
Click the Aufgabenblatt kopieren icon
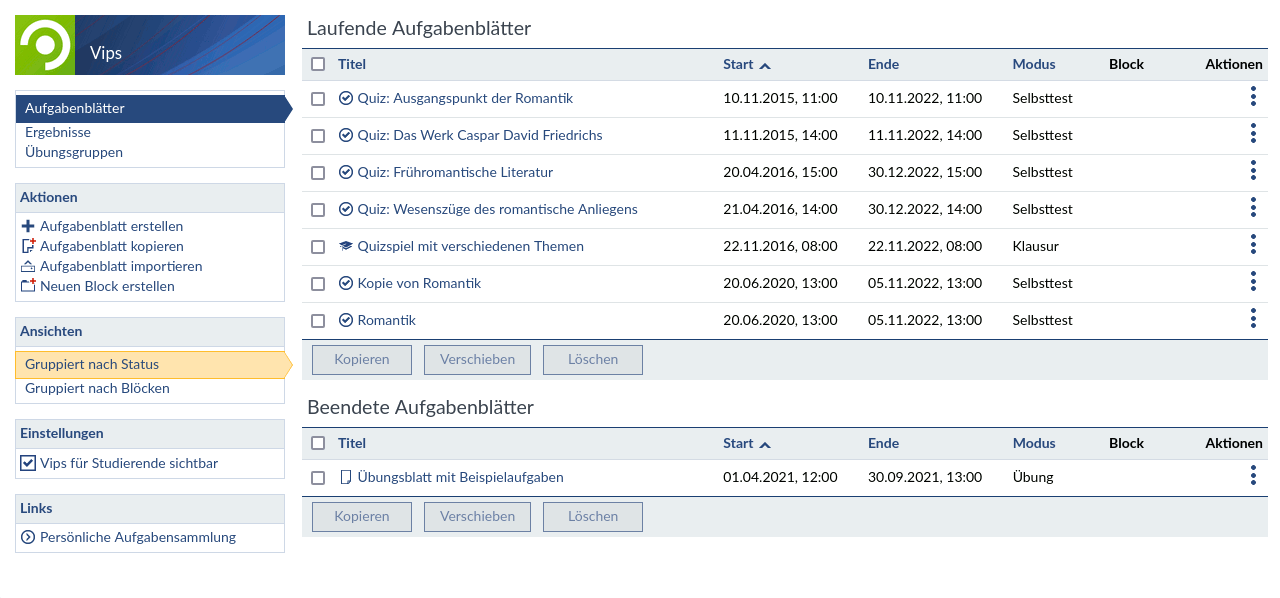28,246
